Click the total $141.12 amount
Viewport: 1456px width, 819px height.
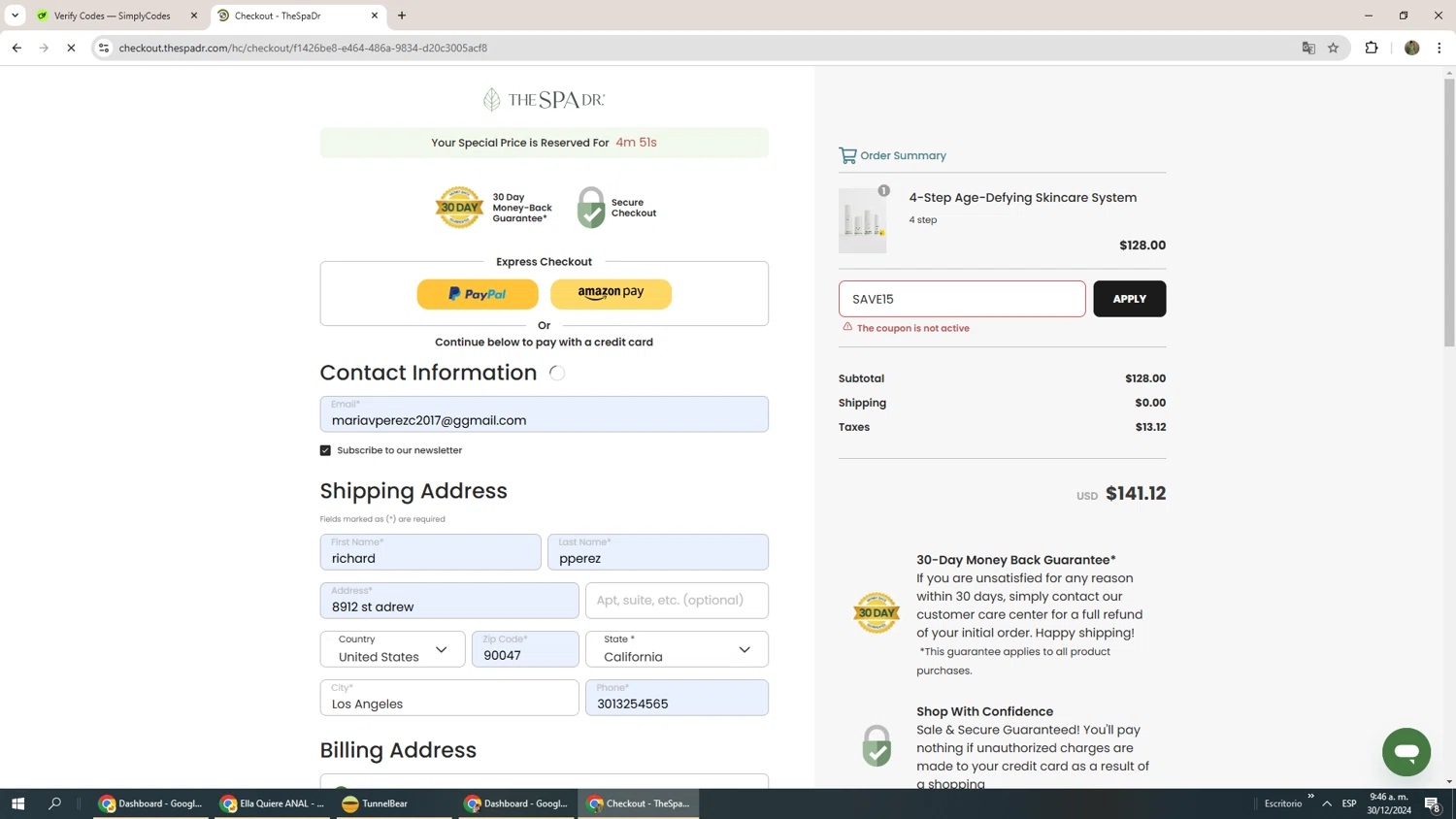[1136, 494]
